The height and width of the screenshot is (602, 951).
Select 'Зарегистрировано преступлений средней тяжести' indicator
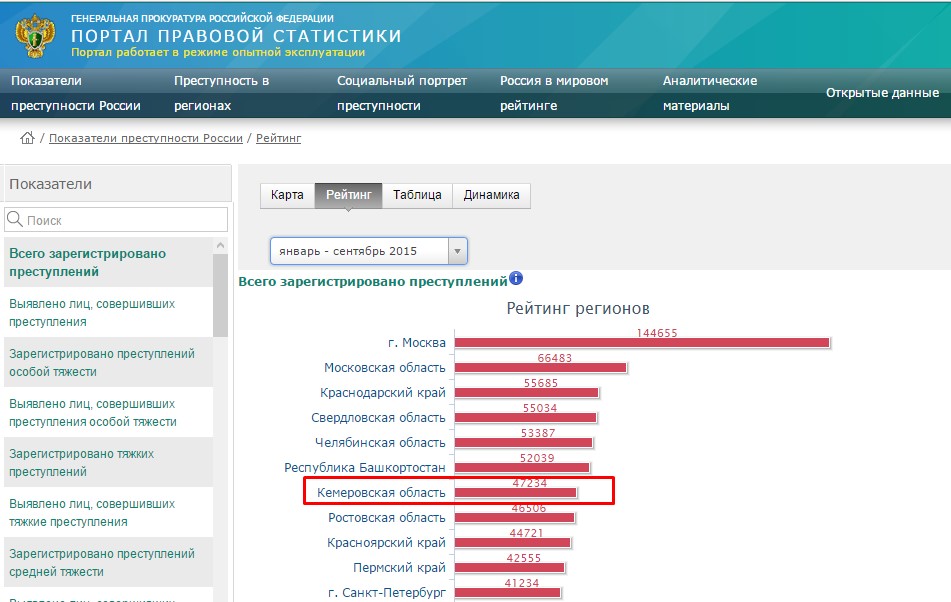[x=109, y=563]
